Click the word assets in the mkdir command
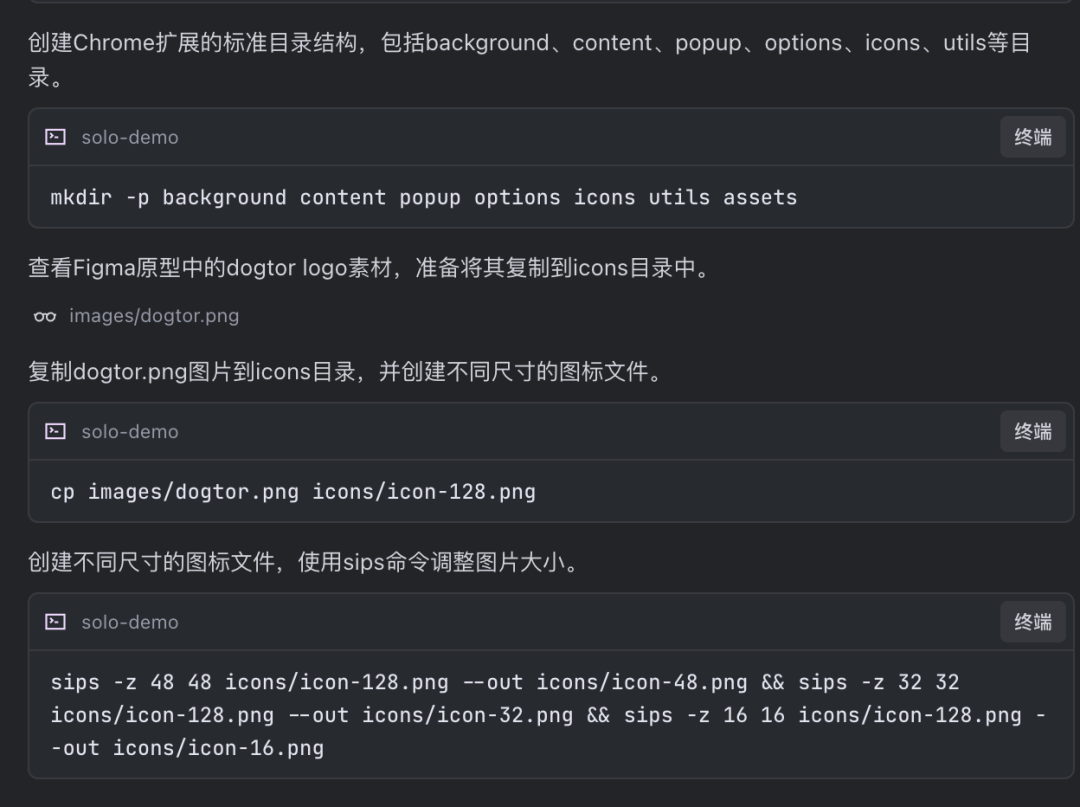Image resolution: width=1080 pixels, height=807 pixels. 760,197
